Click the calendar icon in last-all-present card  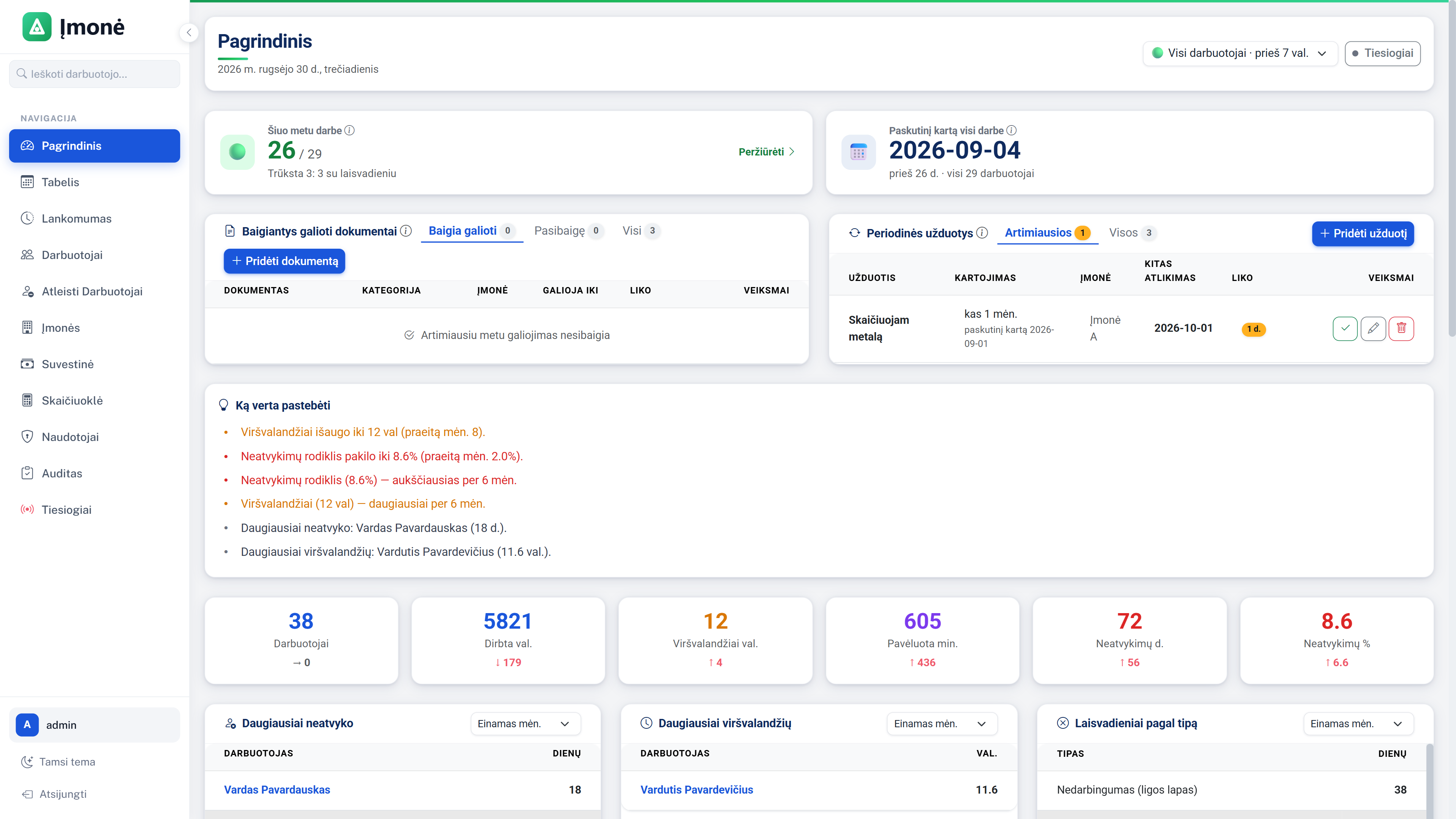[x=858, y=152]
